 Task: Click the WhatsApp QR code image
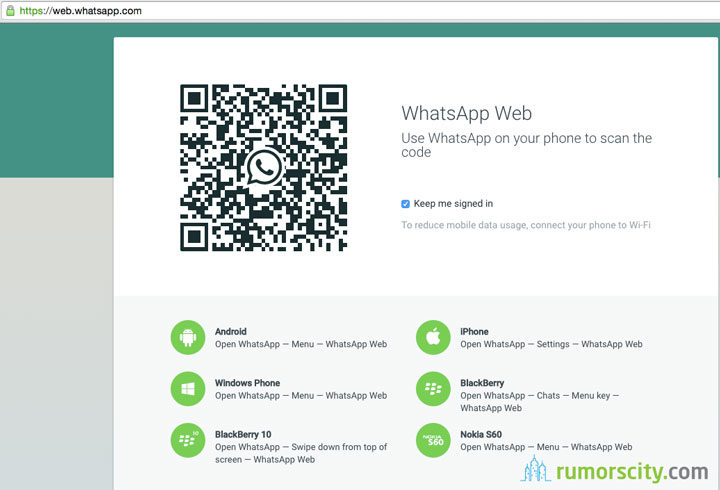click(x=264, y=168)
